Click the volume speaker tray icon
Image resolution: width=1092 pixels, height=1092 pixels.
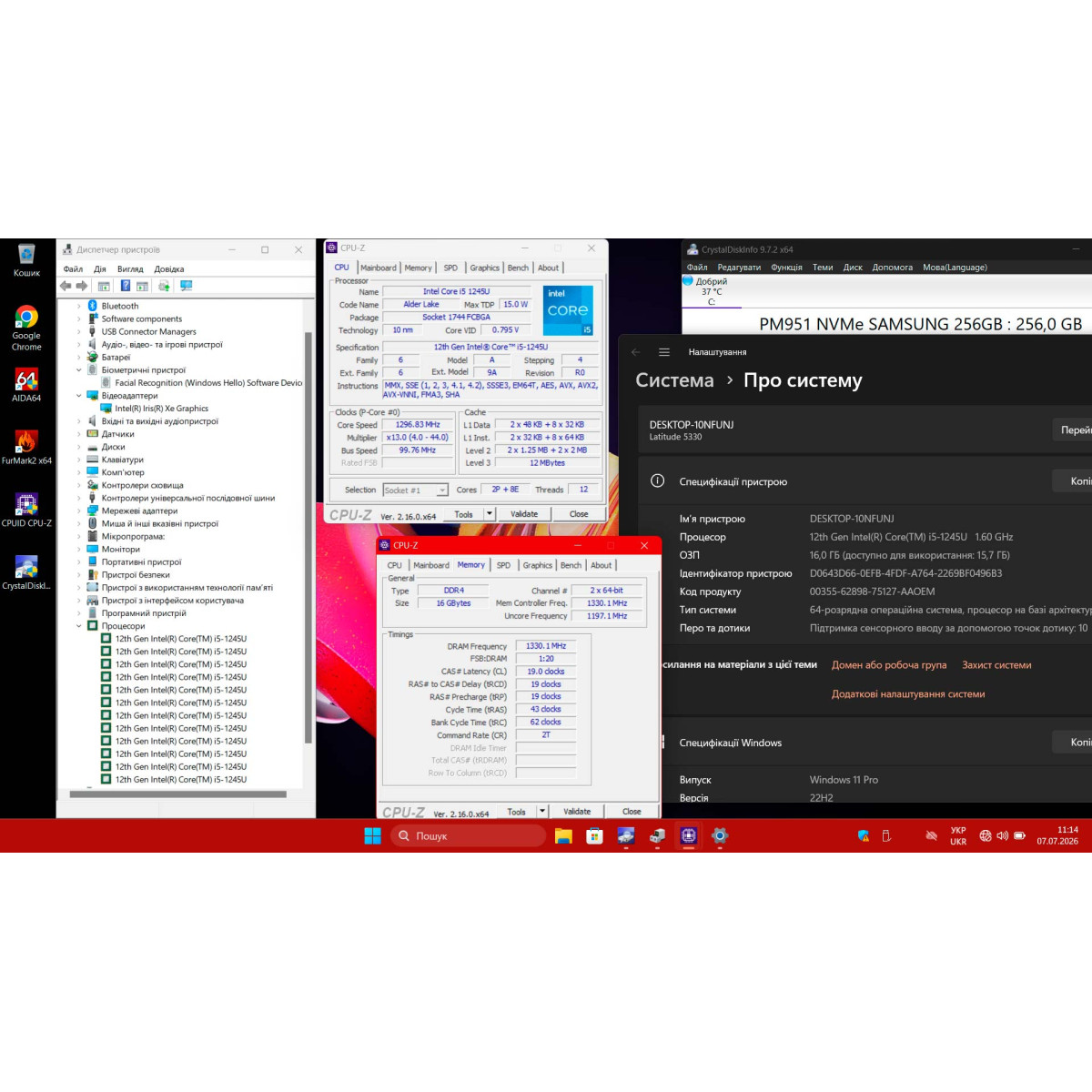(x=1002, y=835)
